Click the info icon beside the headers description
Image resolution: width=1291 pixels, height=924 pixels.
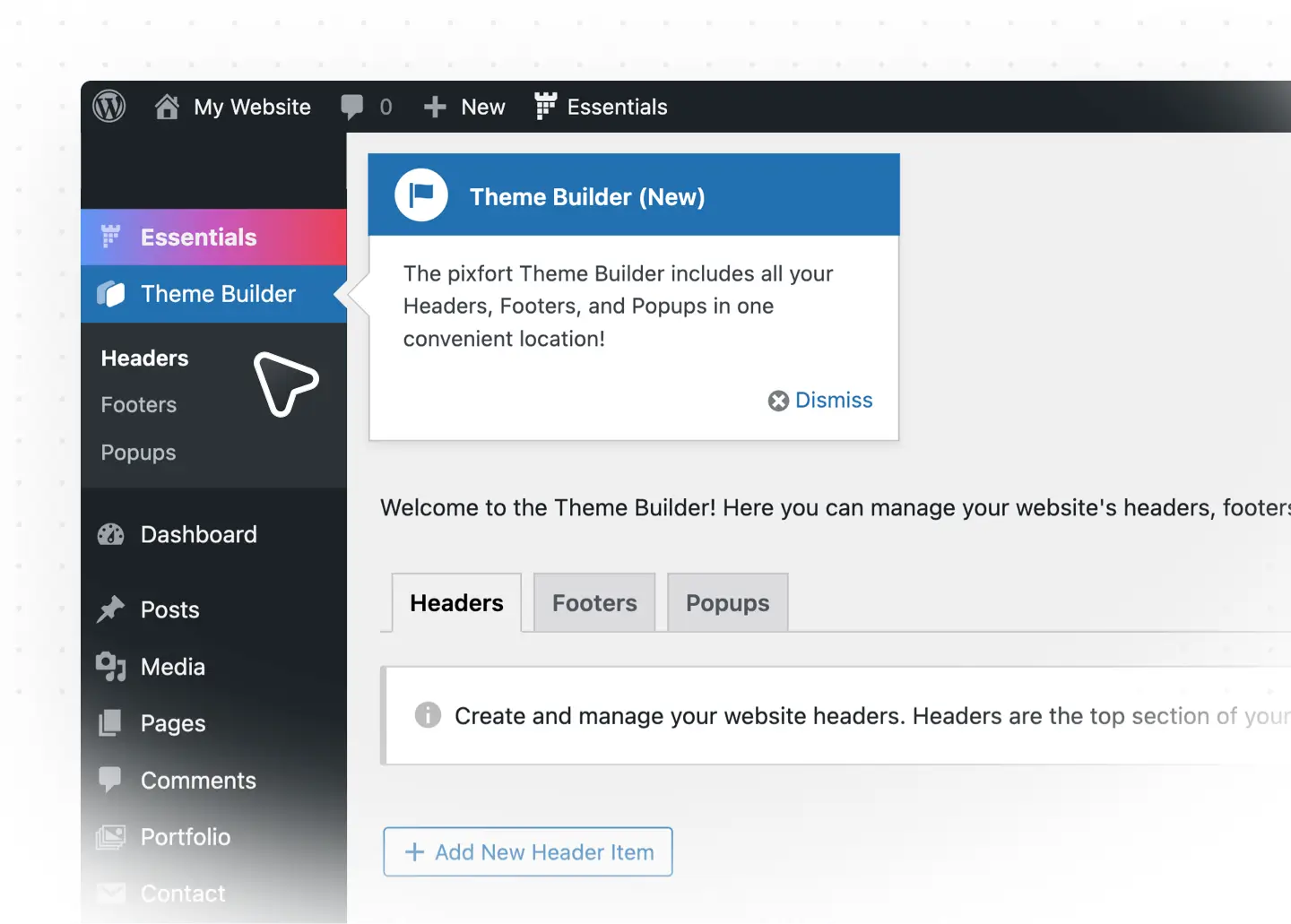tap(428, 715)
